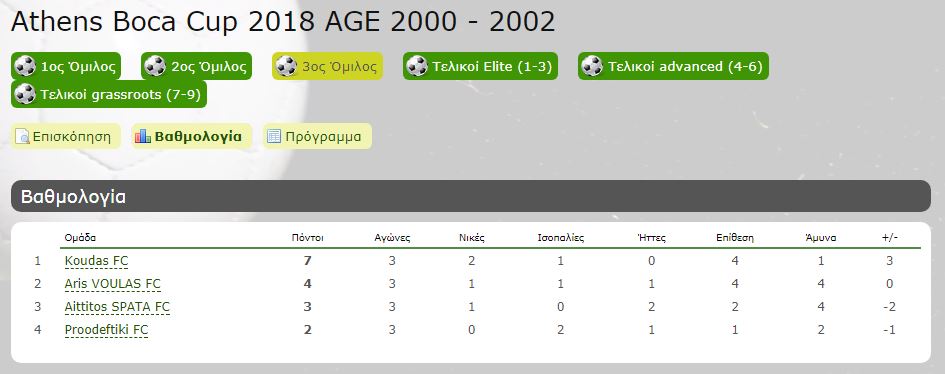Click the ball icon on Τελικοί grassroots
Image resolution: width=945 pixels, height=374 pixels.
[x=25, y=94]
